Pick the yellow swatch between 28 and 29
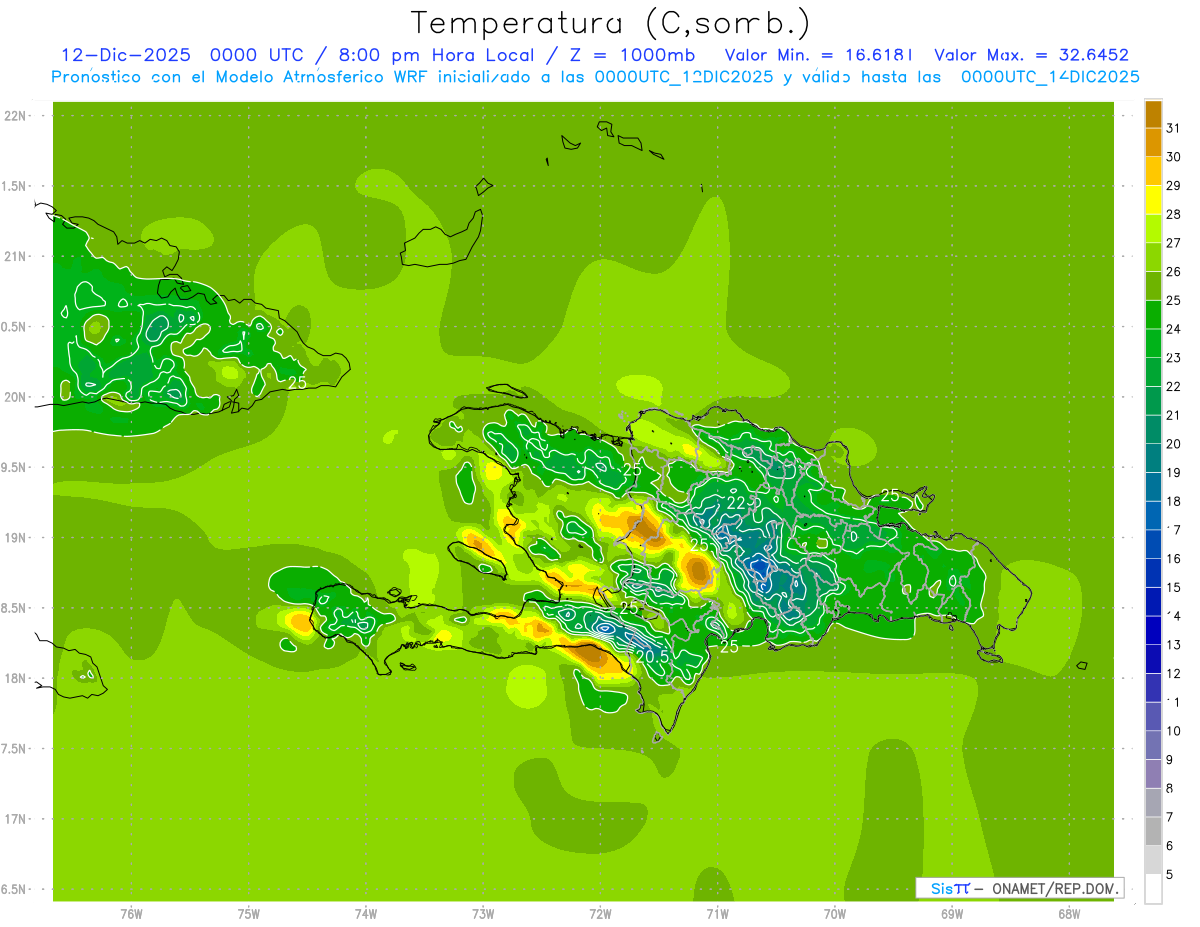The height and width of the screenshot is (927, 1200). point(1153,200)
